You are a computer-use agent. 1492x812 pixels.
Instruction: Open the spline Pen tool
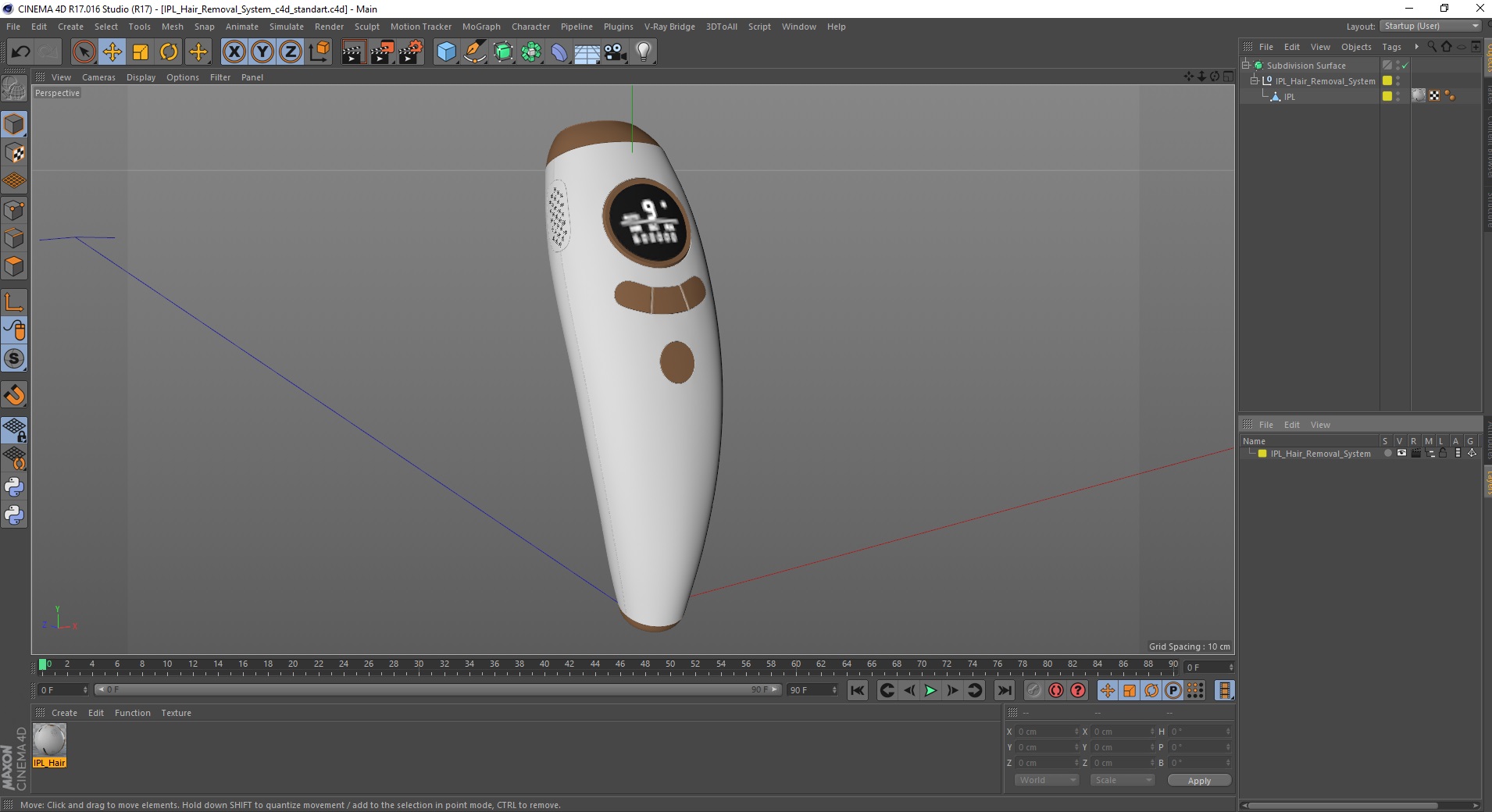click(474, 52)
